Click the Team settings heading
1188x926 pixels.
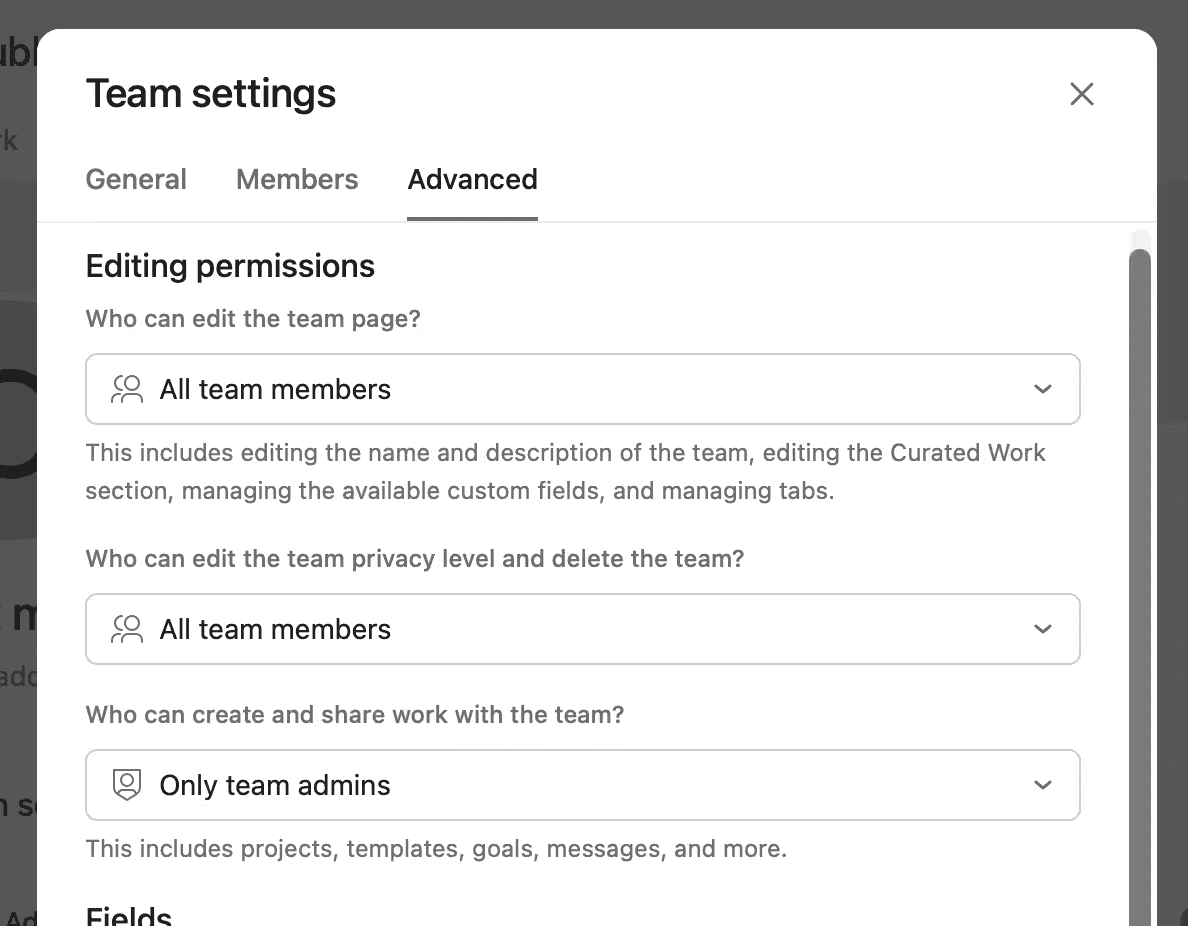[x=210, y=93]
